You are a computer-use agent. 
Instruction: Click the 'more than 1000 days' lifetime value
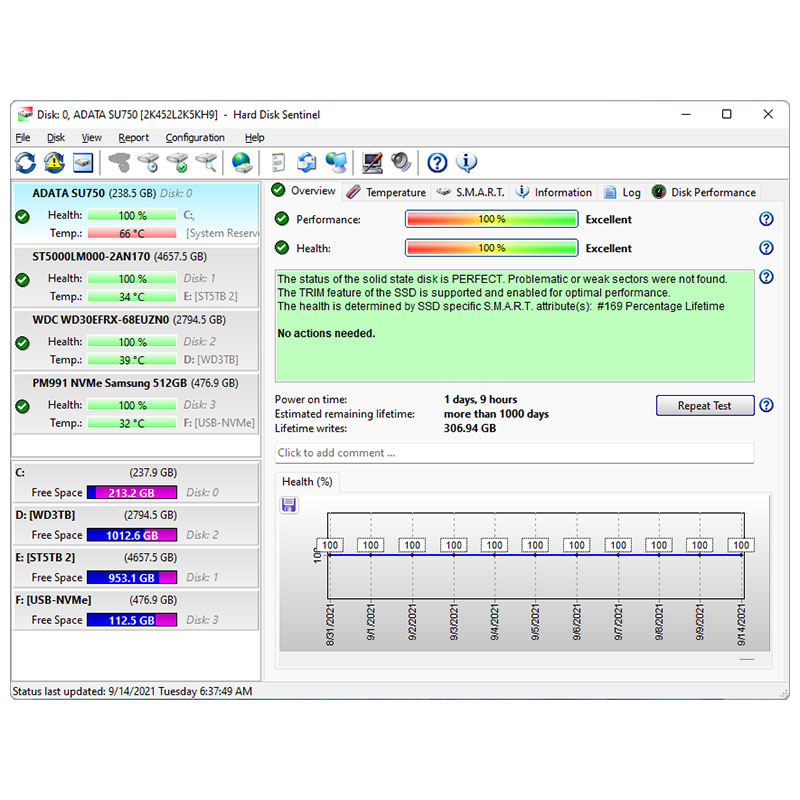tap(496, 414)
